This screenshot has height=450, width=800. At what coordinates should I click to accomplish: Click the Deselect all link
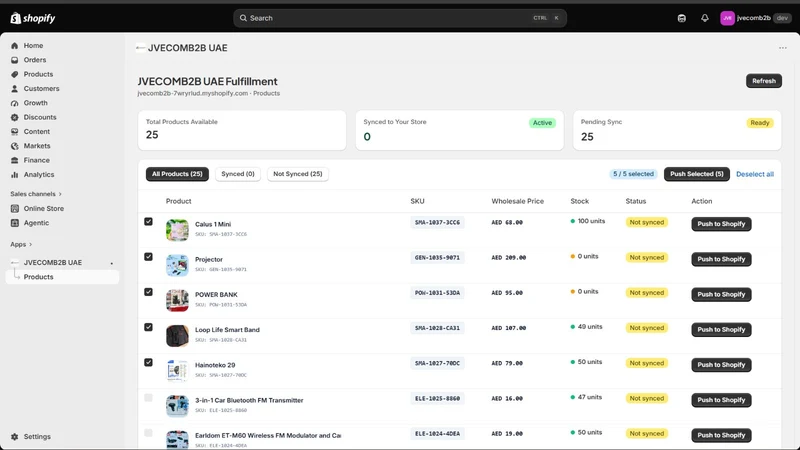click(755, 174)
